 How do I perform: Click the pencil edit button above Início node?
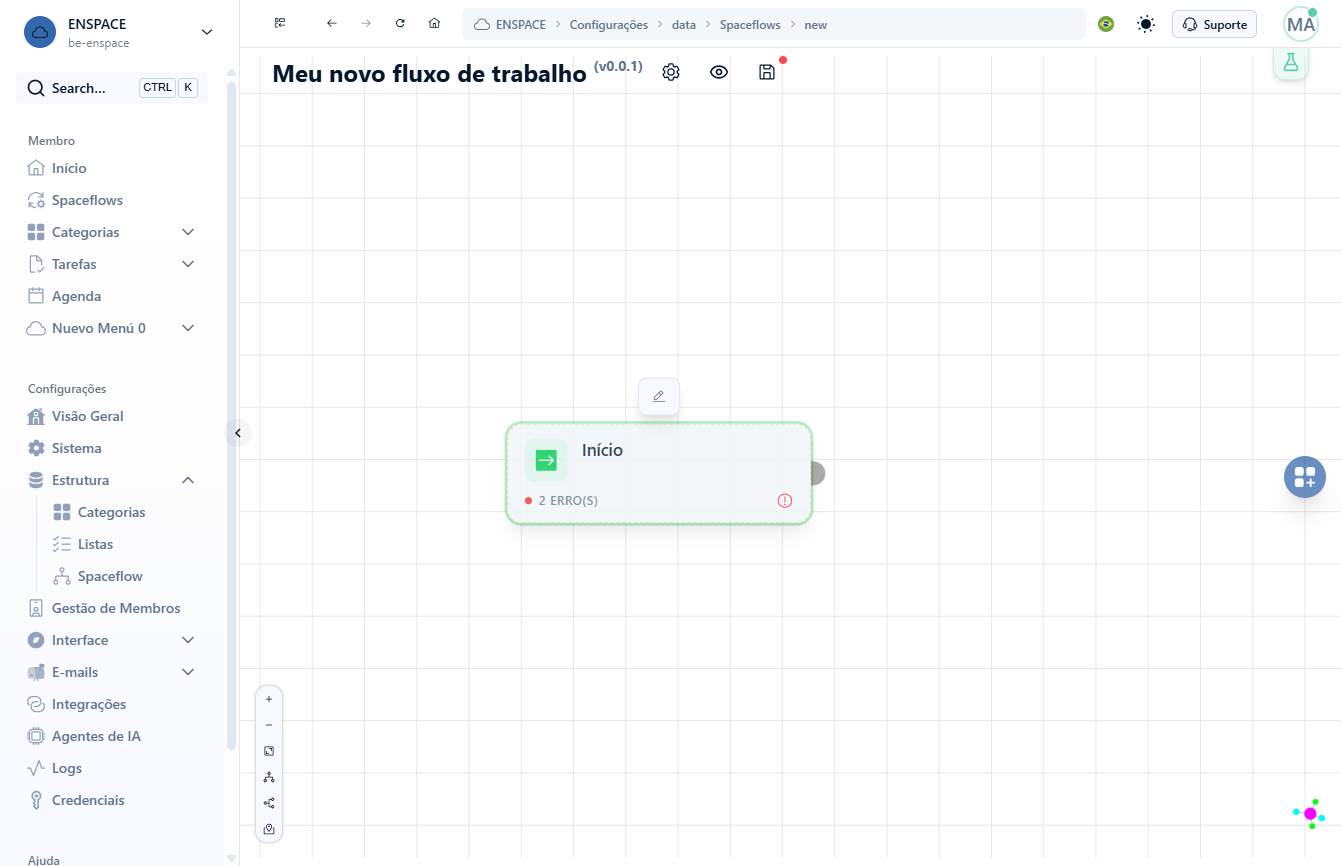(x=659, y=396)
